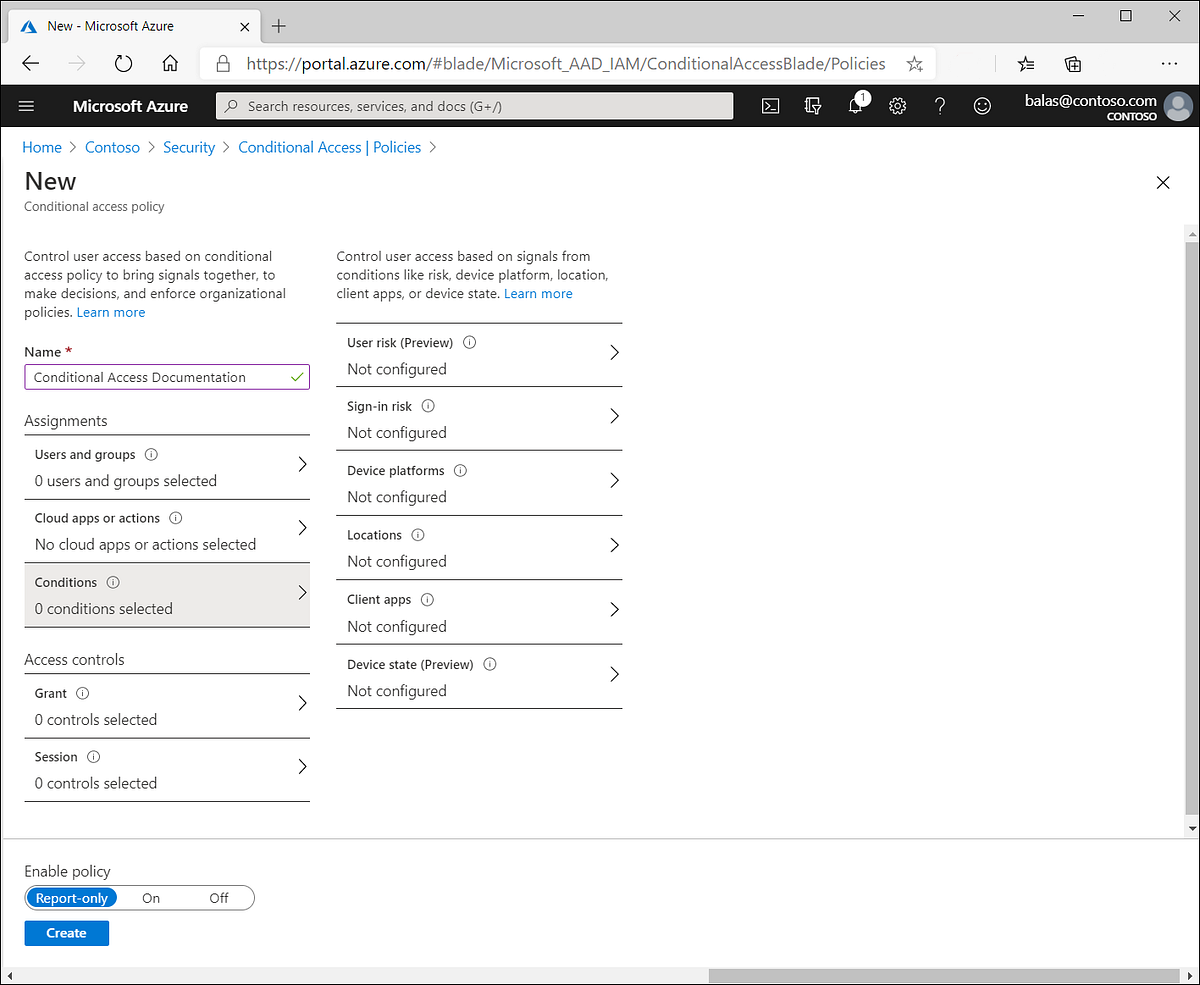Send feedback via the smiley icon
Viewport: 1200px width, 985px height.
click(x=982, y=106)
